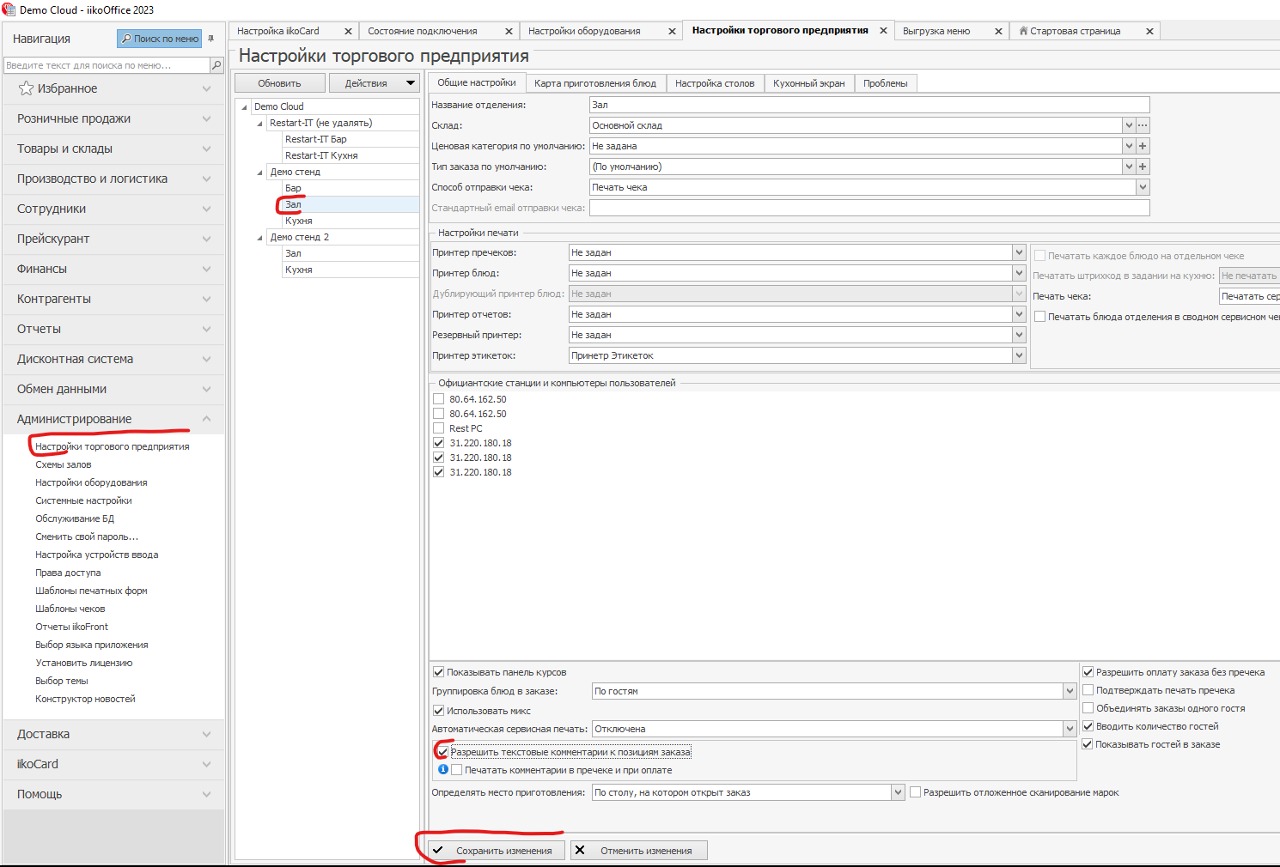
Task: Select Кухня under Демо стенд 2
Action: (x=298, y=270)
